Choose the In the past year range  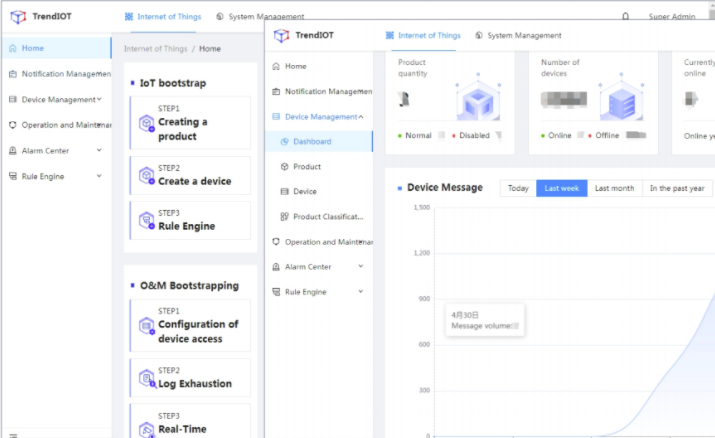coord(677,188)
